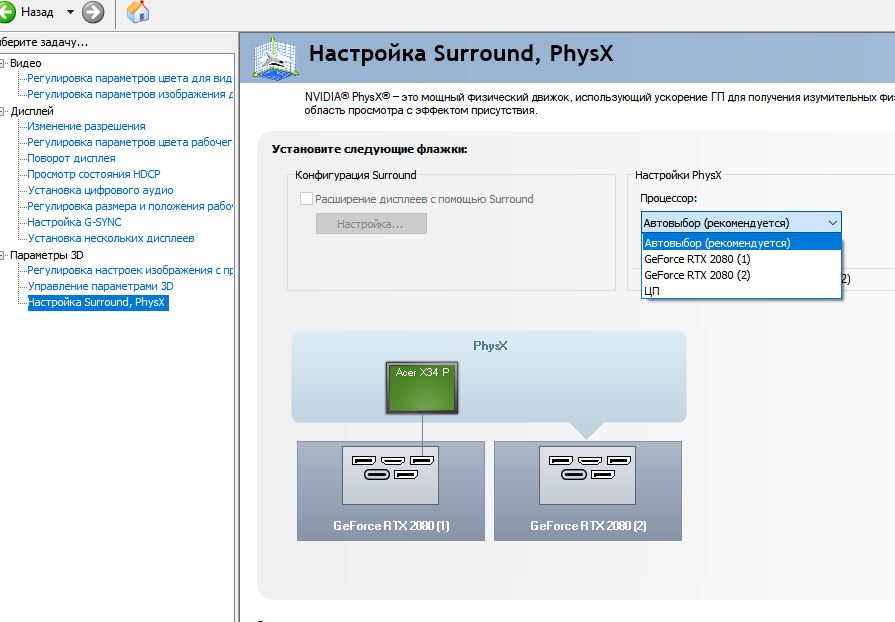Click the Процессор: label
The image size is (895, 622).
tap(668, 198)
